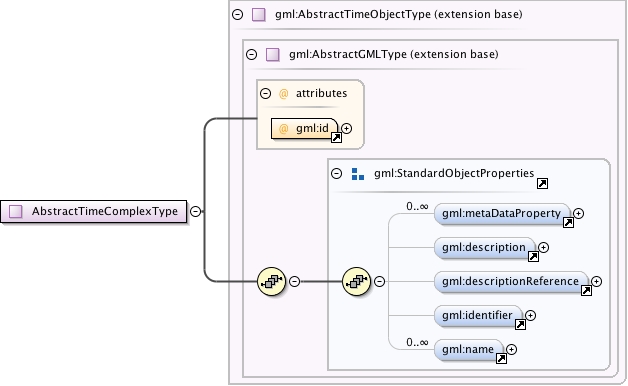Select the gml:descriptionReference element box
This screenshot has width=628, height=386.
(x=511, y=281)
